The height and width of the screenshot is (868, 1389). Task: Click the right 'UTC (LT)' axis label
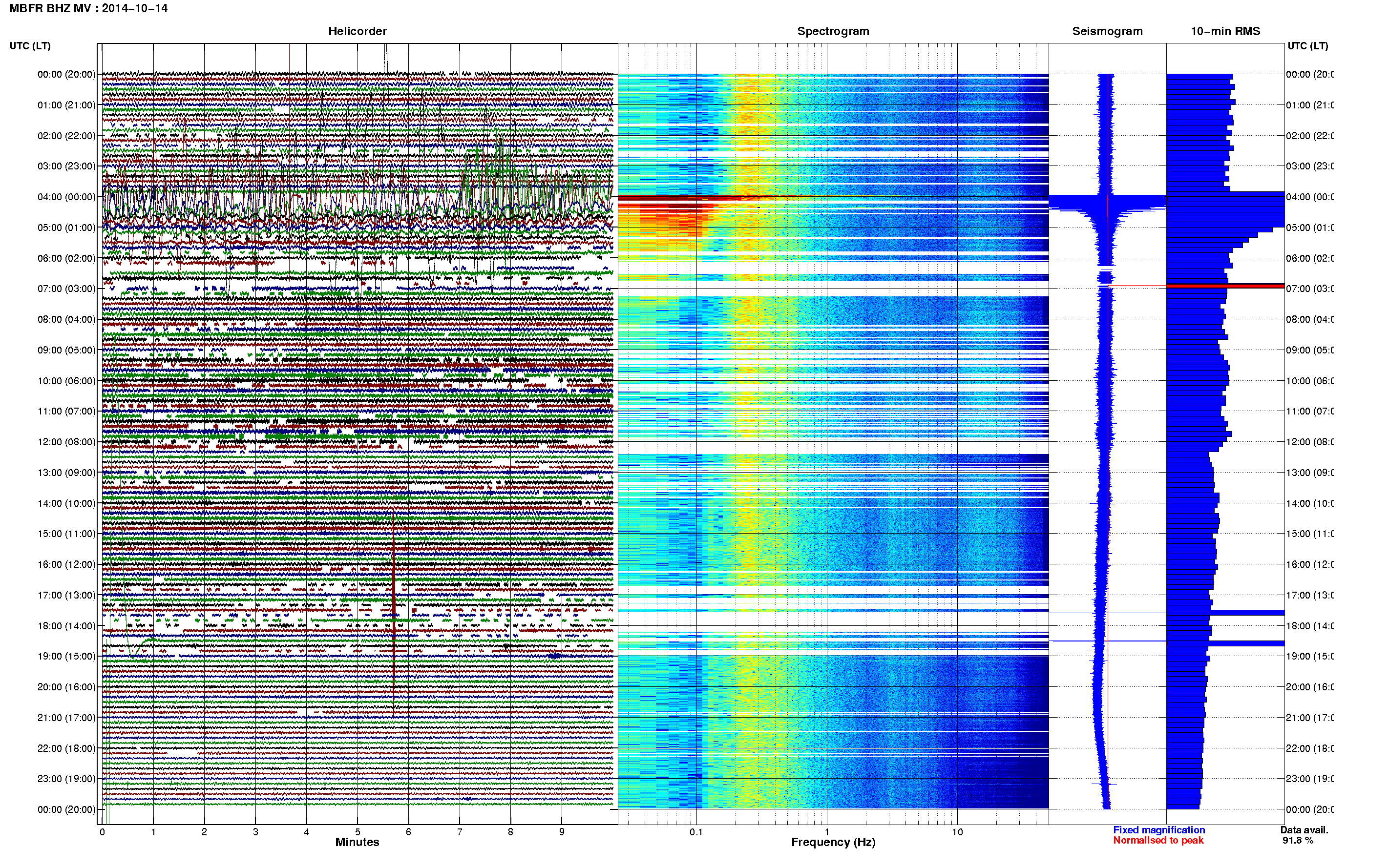[x=1307, y=46]
